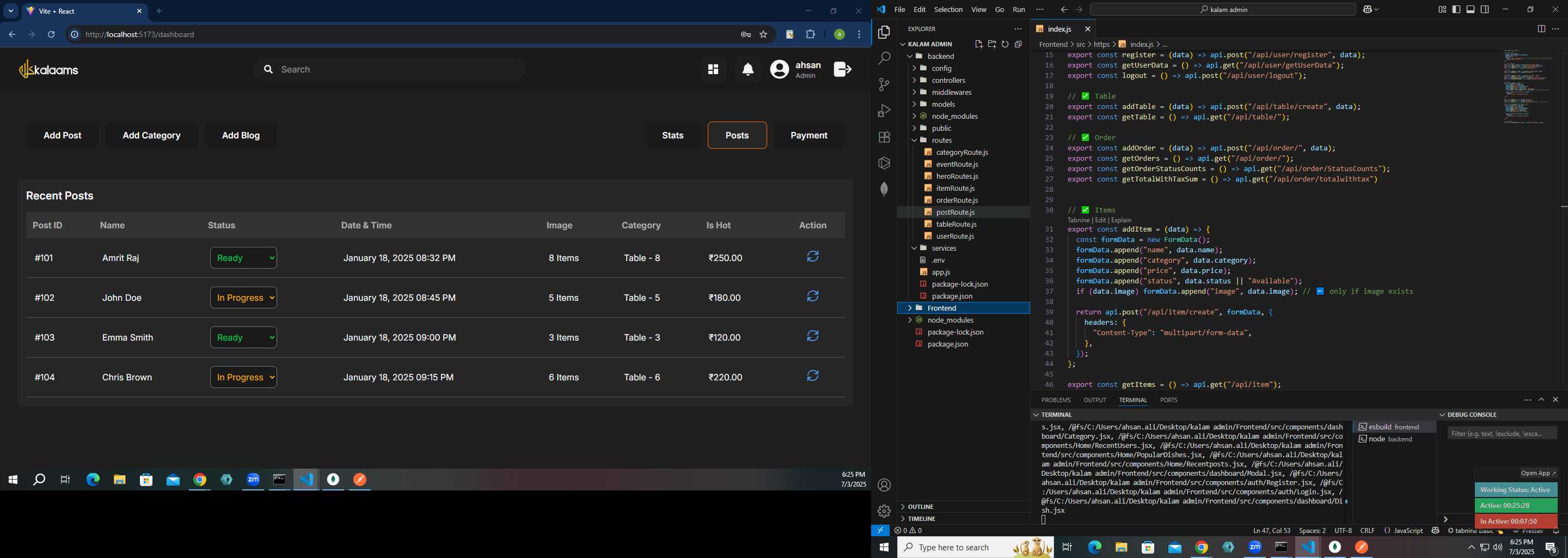
Task: Toggle the secondary side bar layout icon
Action: [x=1485, y=9]
